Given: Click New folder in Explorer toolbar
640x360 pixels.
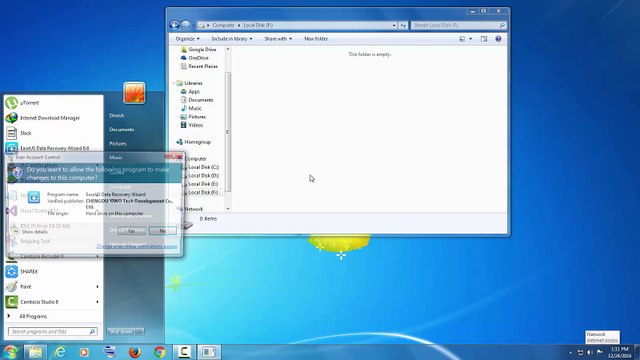Looking at the screenshot, I should [316, 39].
